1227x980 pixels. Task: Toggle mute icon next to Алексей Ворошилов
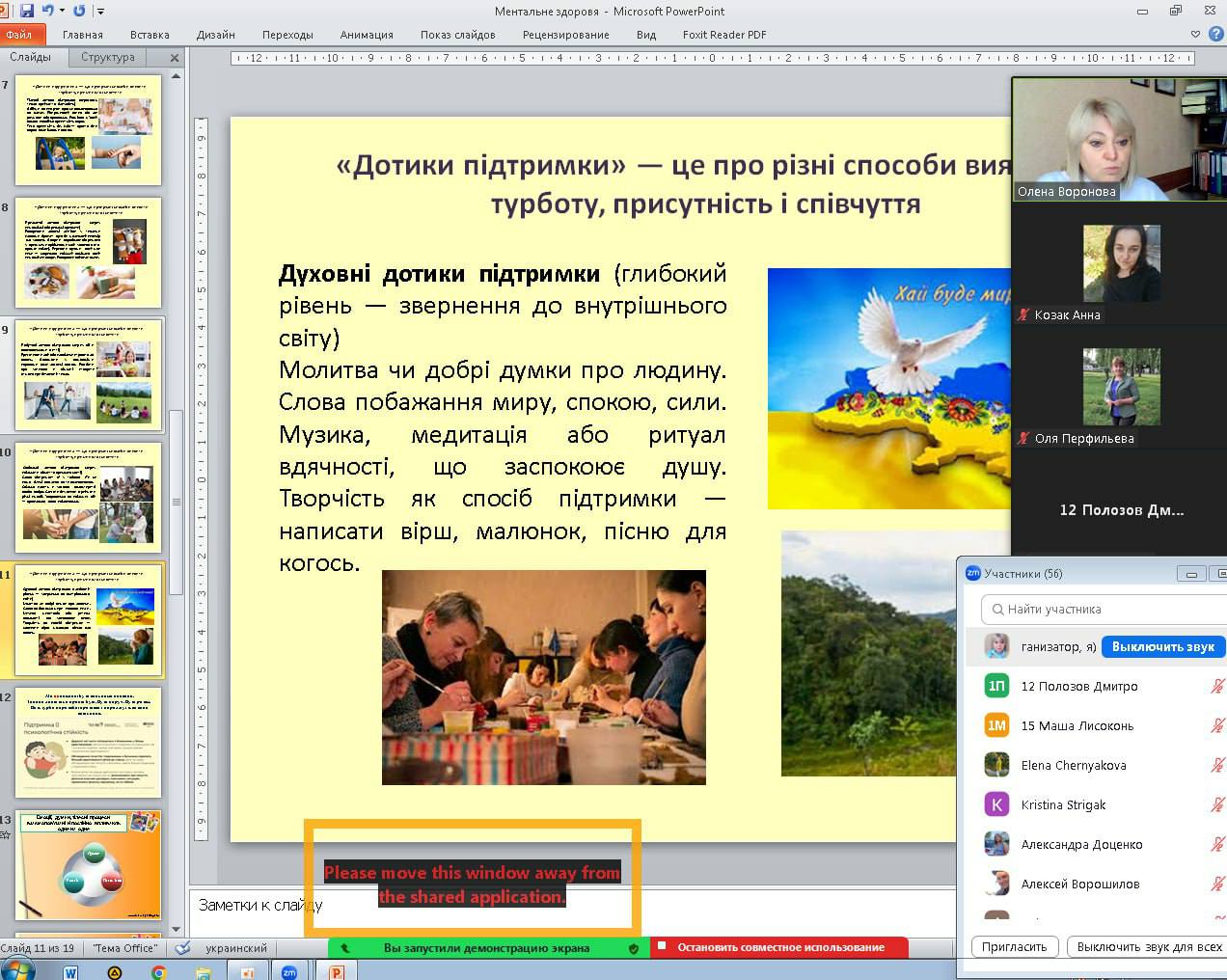pyautogui.click(x=1217, y=884)
